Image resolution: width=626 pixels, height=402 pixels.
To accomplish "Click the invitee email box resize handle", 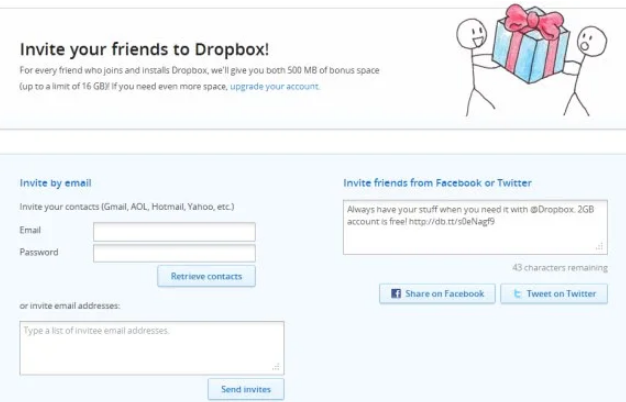I will 276,367.
